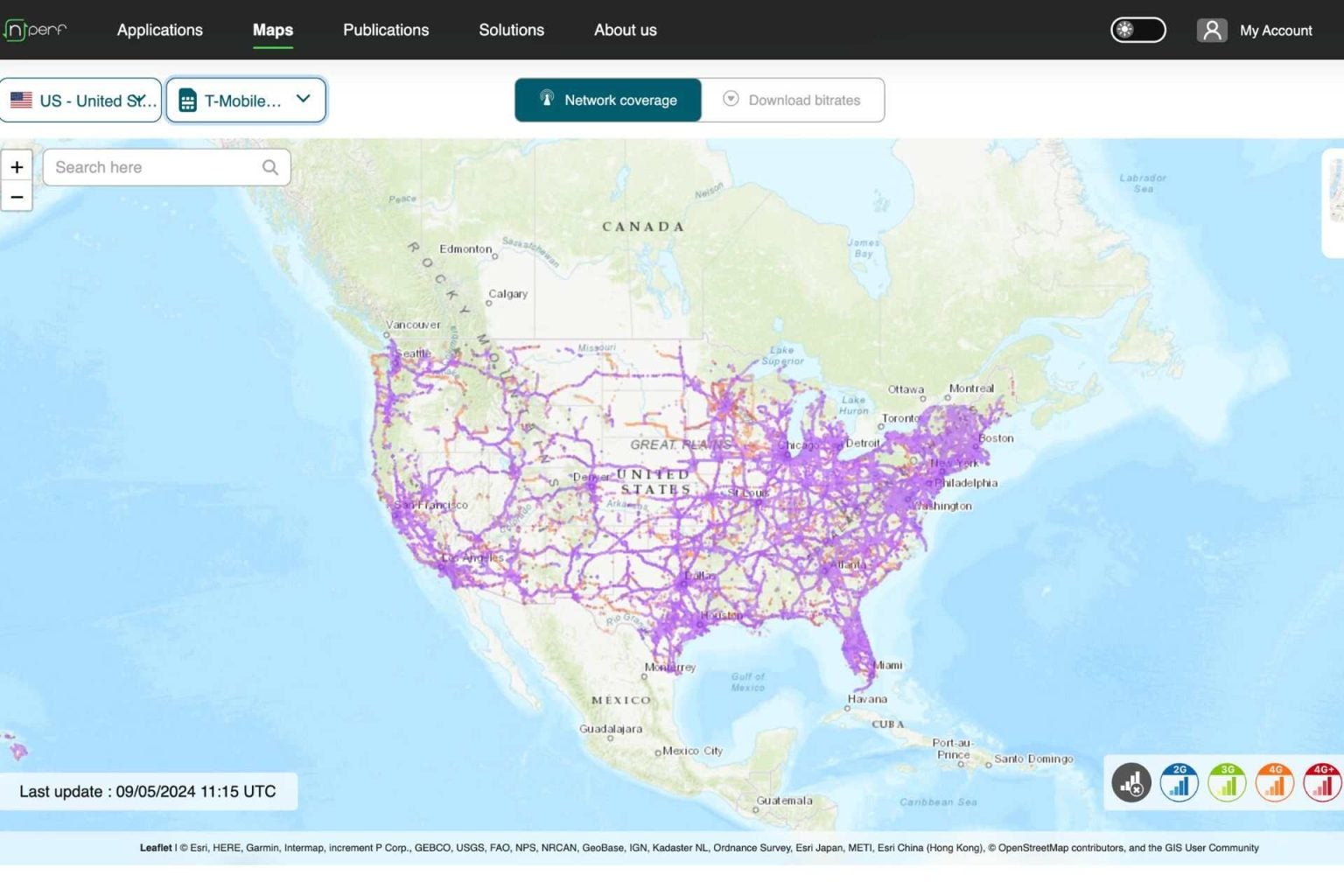Click the My Account profile icon
This screenshot has height=896, width=1344.
click(1212, 31)
